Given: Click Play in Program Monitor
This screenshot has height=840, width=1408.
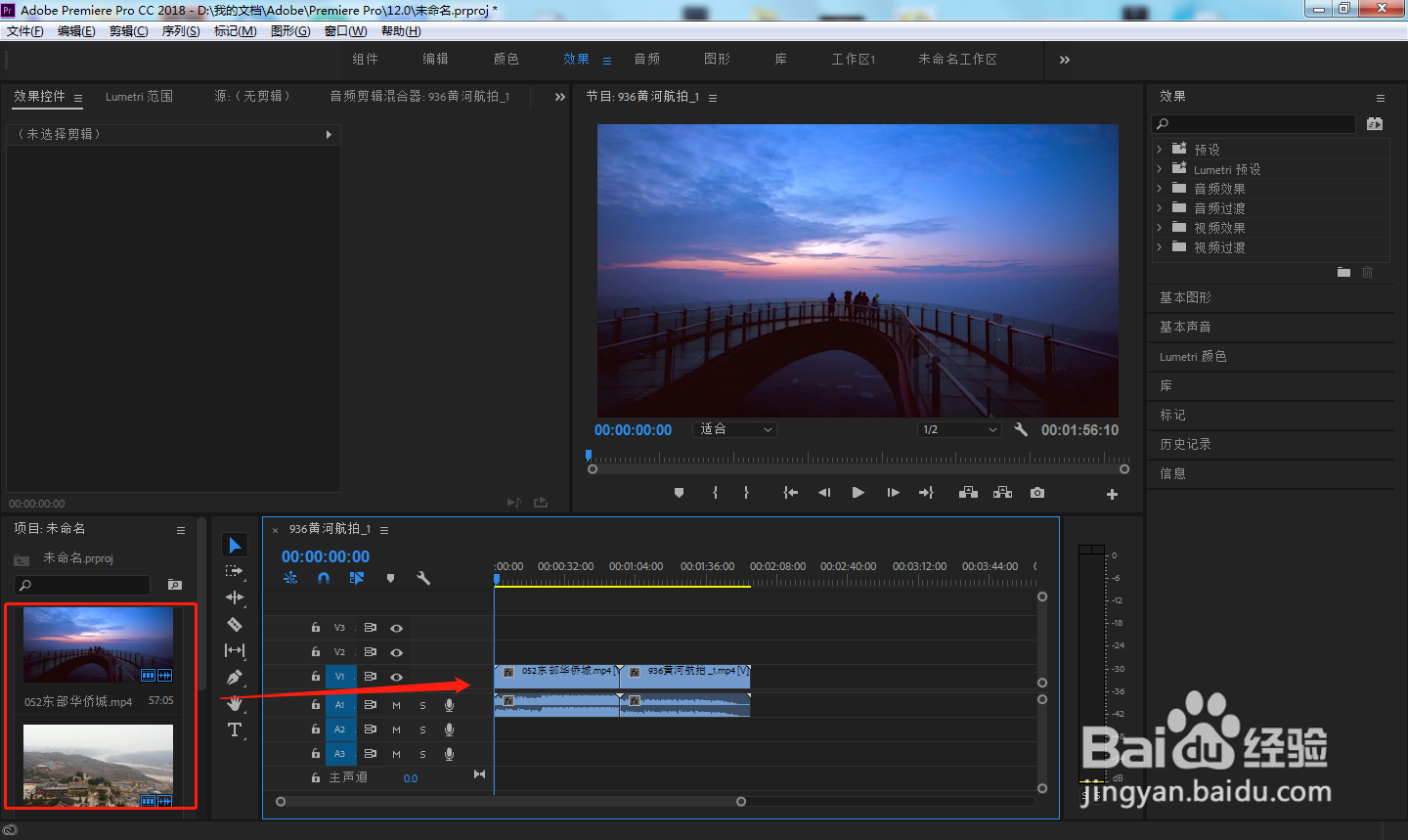Looking at the screenshot, I should pos(858,493).
